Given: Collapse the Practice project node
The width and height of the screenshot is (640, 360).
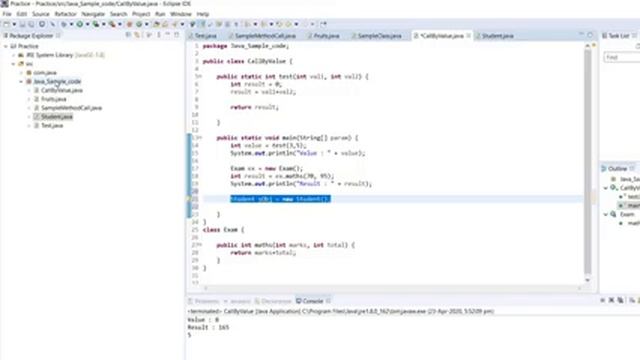Looking at the screenshot, I should pos(6,46).
